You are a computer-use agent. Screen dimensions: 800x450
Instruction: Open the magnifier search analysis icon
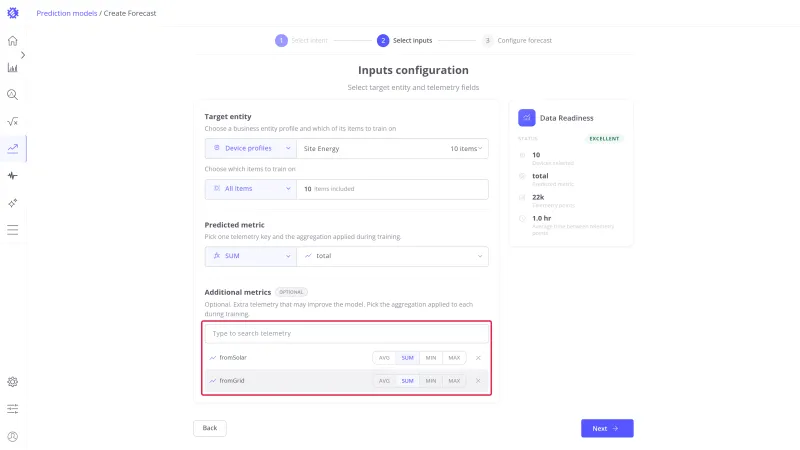[x=13, y=94]
